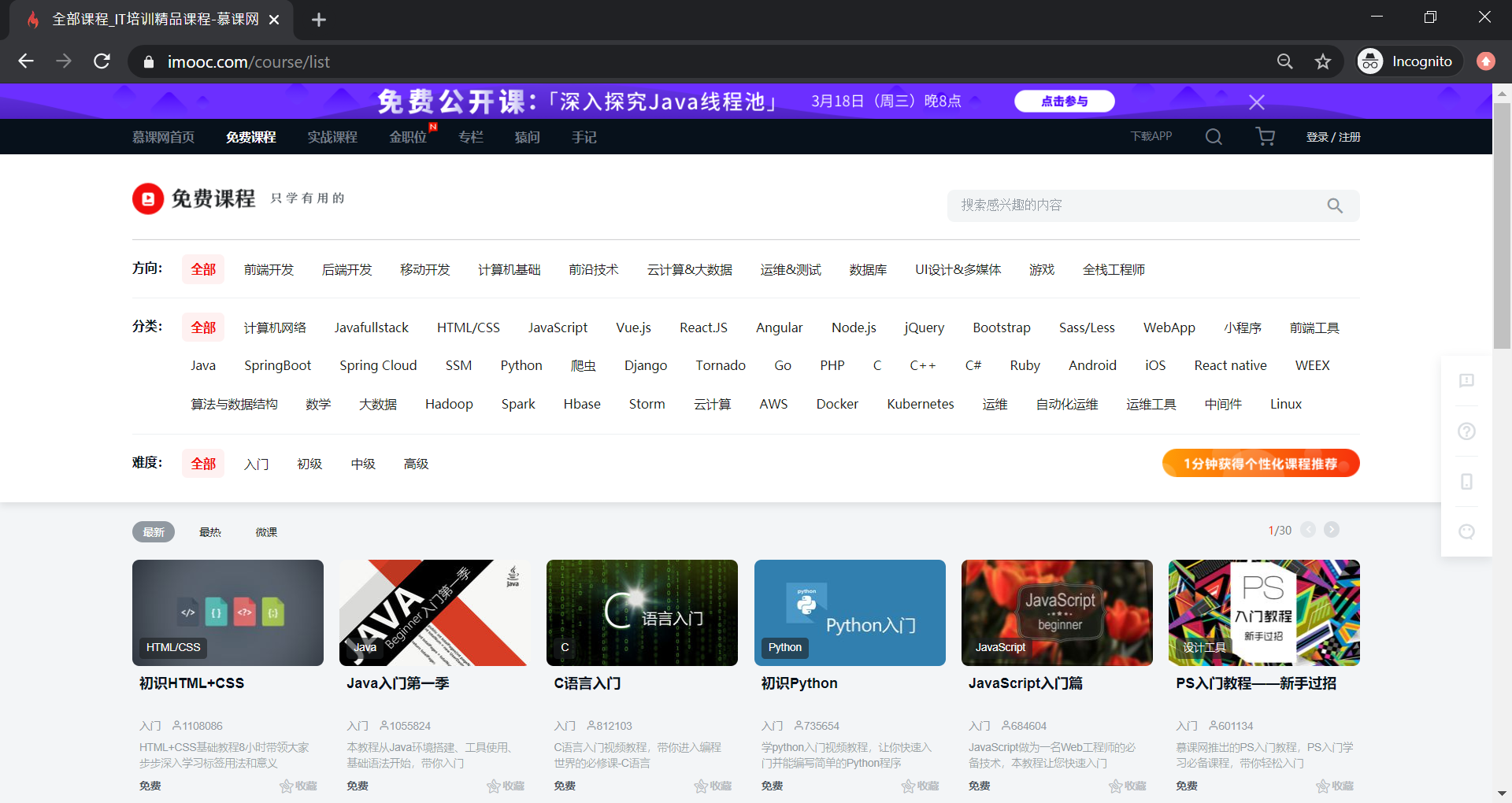
Task: Favorite JavaScript入门篇 with star 收藏
Action: [x=1127, y=786]
